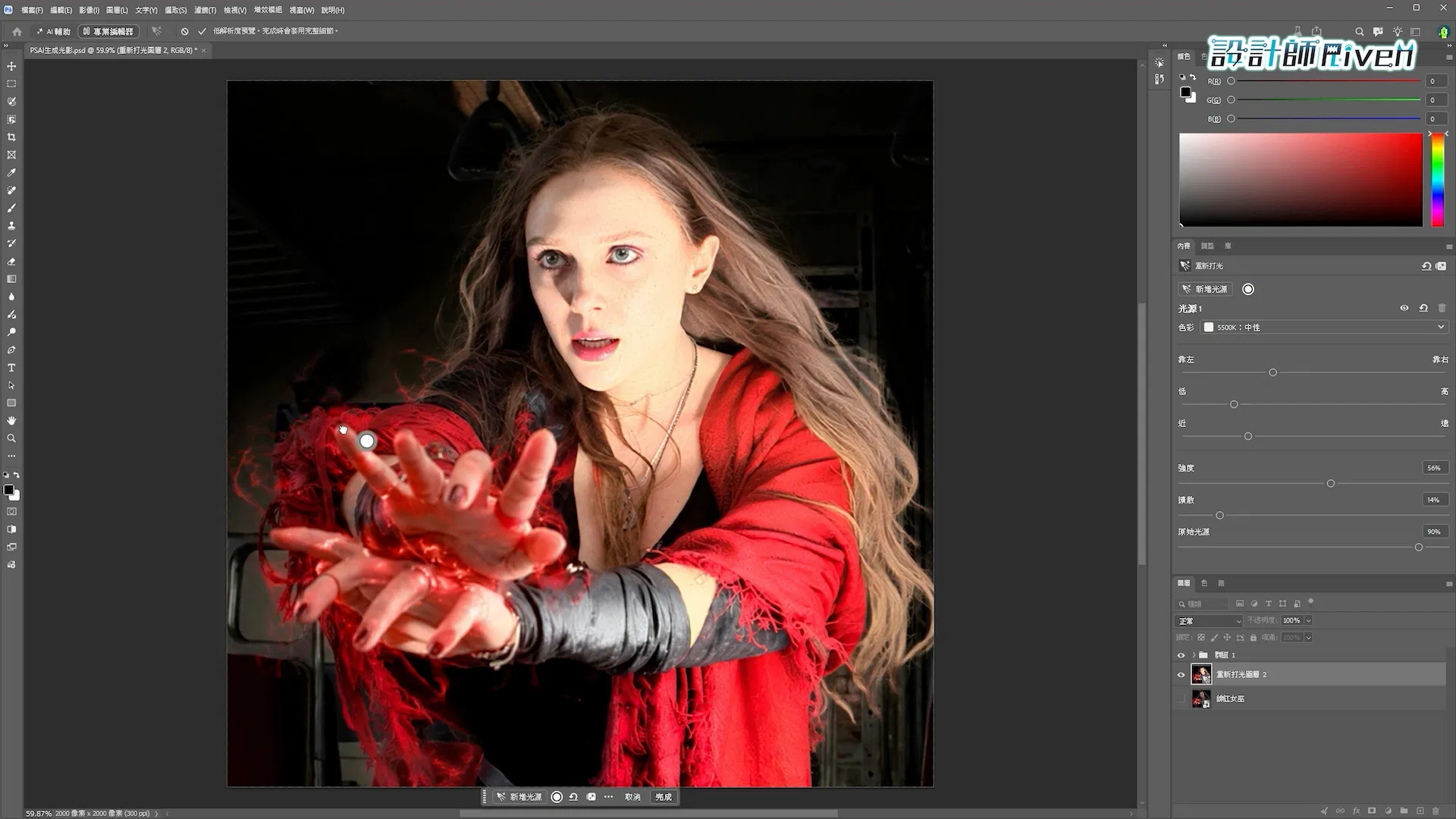Select the Brush tool
Viewport: 1456px width, 819px height.
click(x=11, y=208)
